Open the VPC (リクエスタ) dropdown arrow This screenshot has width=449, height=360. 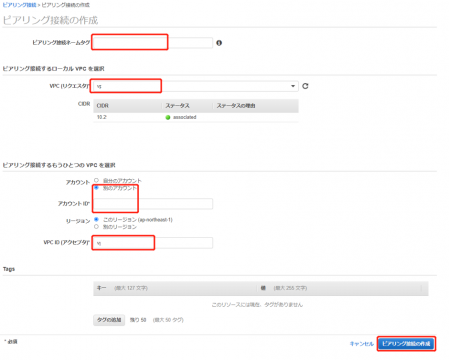coord(293,86)
